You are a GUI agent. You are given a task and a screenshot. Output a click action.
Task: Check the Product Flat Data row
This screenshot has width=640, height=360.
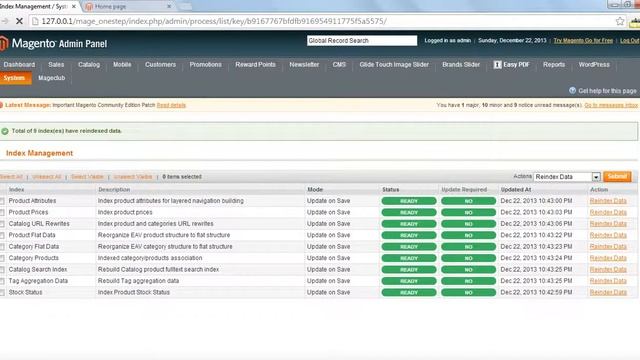(2, 236)
